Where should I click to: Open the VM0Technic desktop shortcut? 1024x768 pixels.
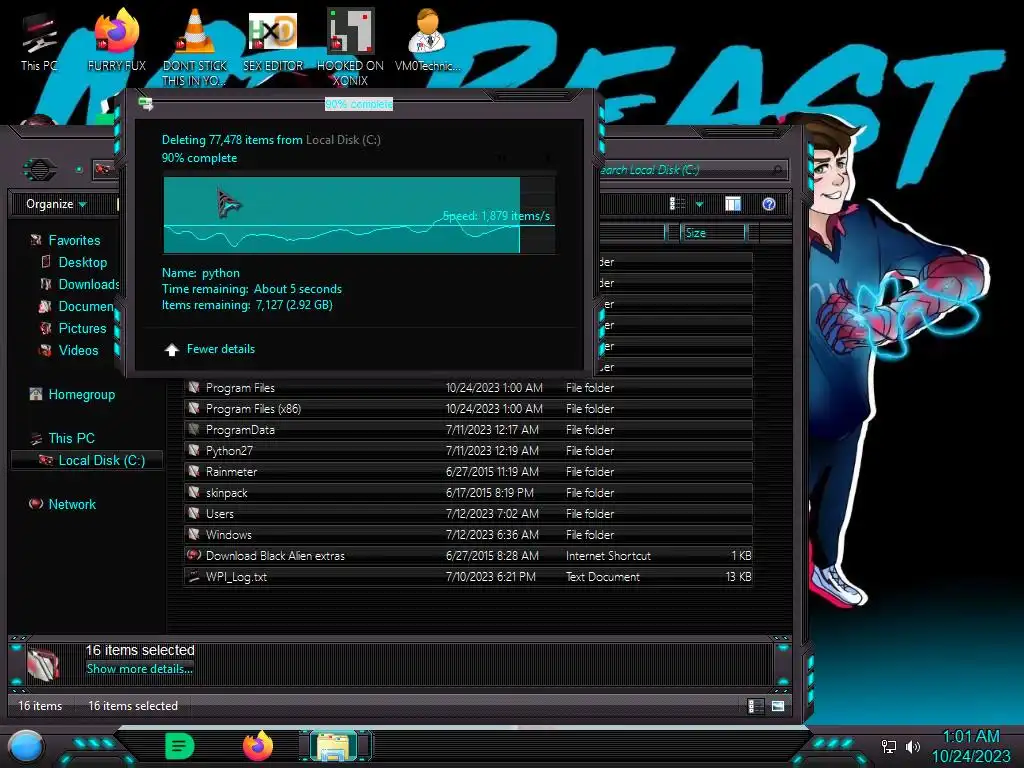coord(427,40)
